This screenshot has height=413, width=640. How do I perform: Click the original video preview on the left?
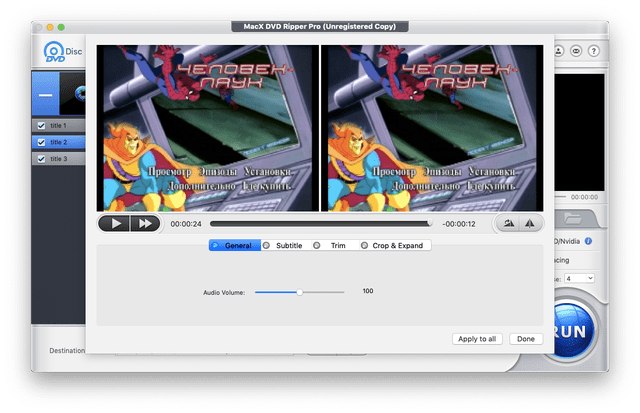point(208,128)
